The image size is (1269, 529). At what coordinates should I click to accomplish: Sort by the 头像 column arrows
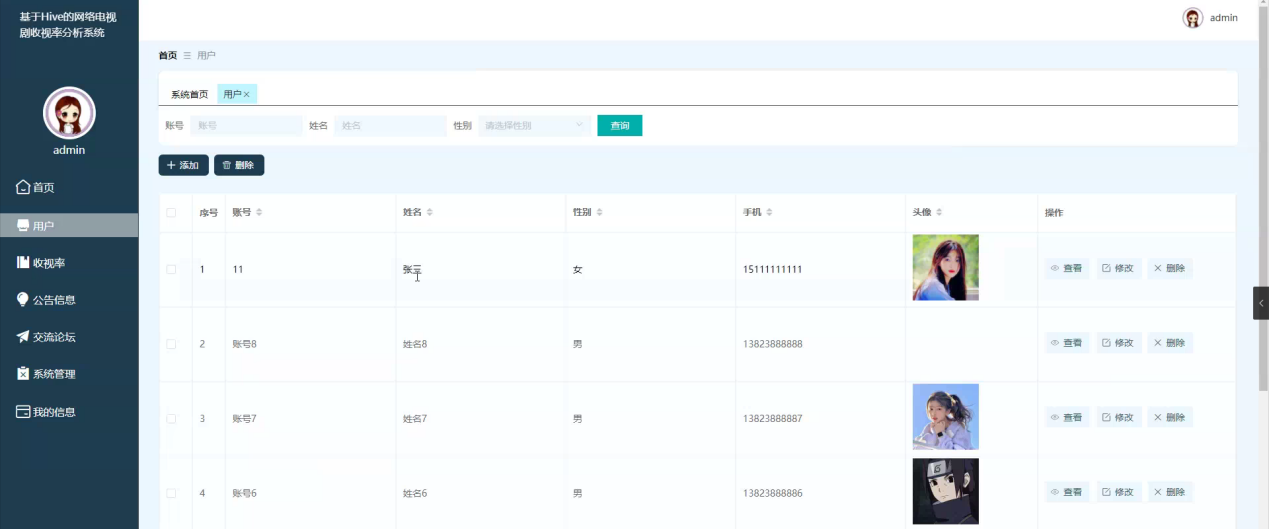tap(939, 212)
